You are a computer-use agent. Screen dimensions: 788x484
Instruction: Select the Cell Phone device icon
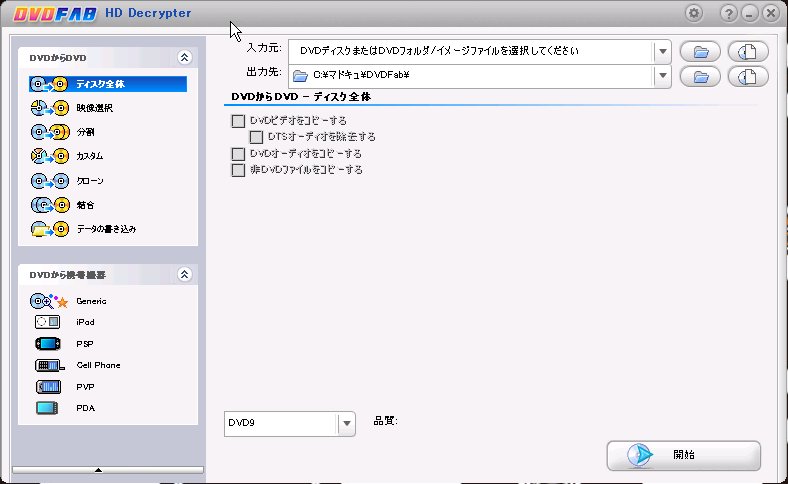click(x=49, y=365)
